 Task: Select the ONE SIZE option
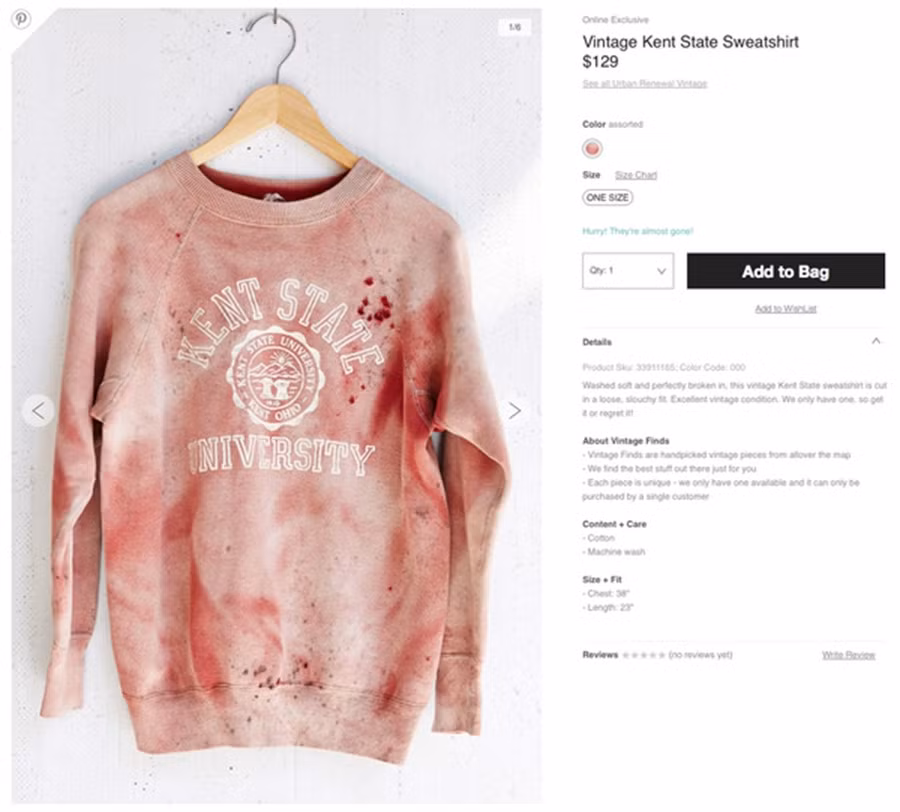point(607,197)
